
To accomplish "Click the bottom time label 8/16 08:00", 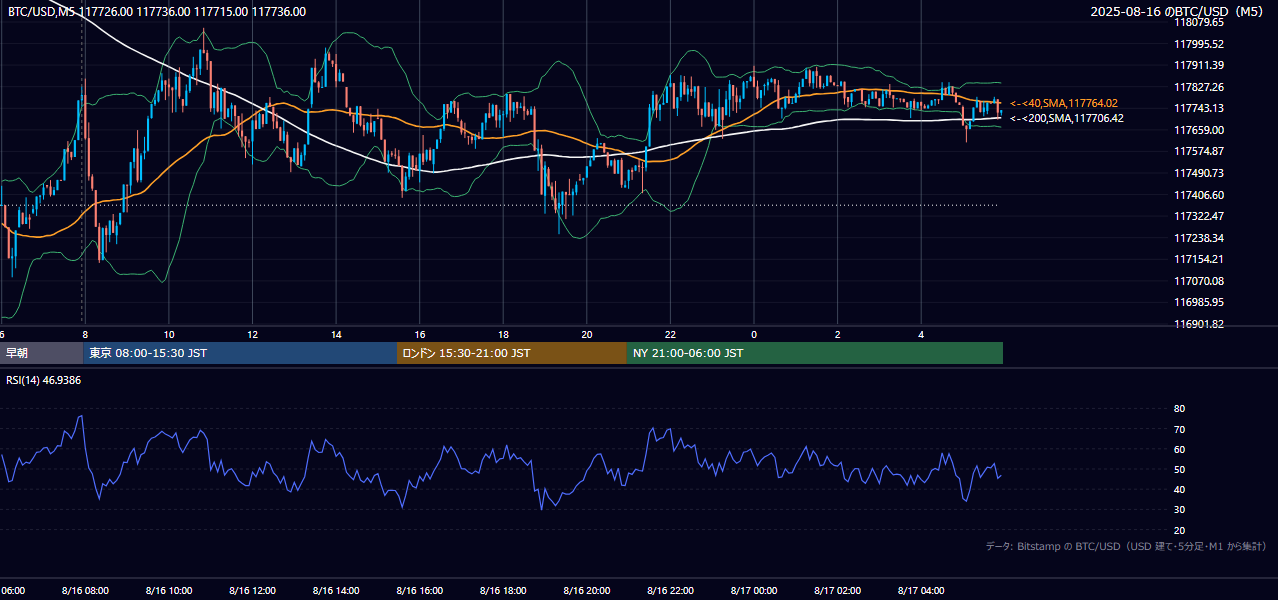I will 85,591.
